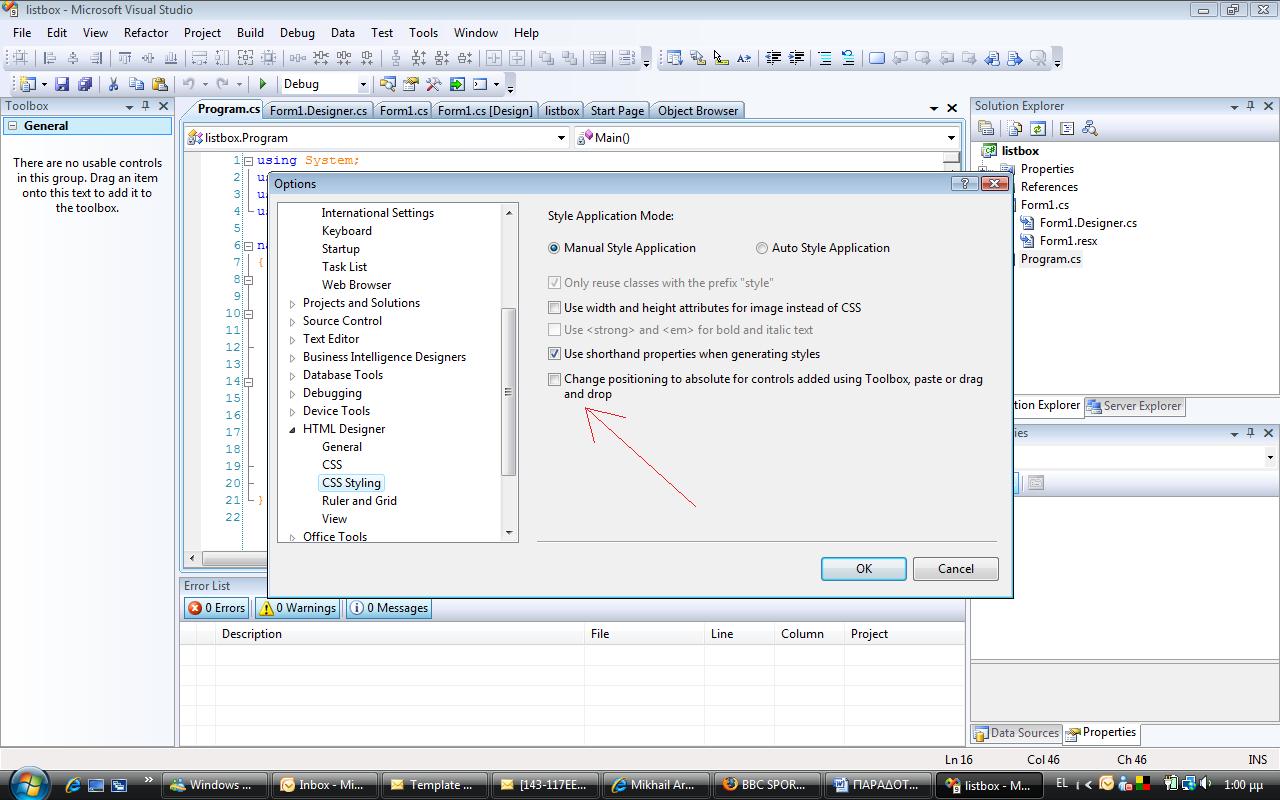1280x800 pixels.
Task: Open the Build menu
Action: coord(250,33)
